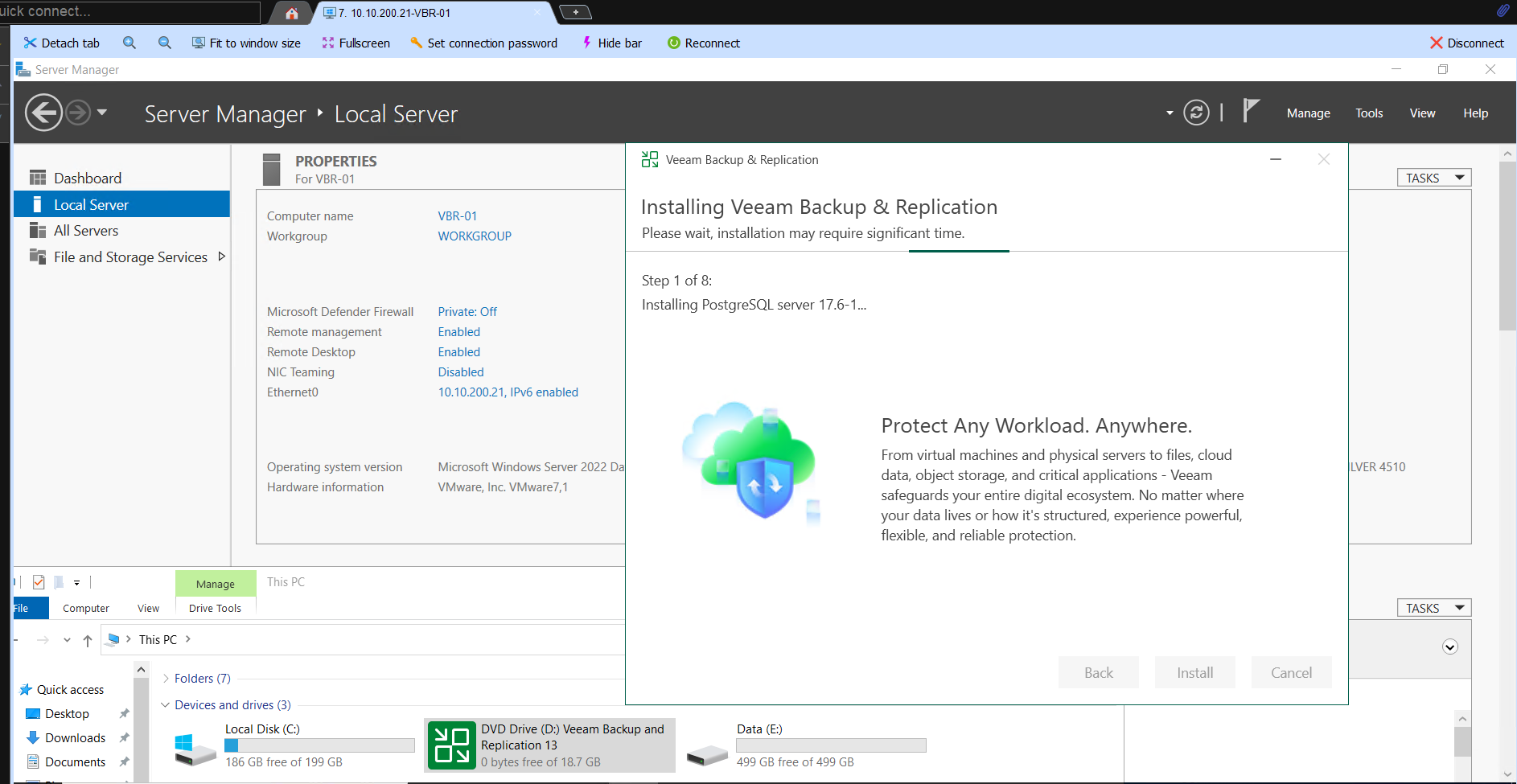Hide the session toolbar bar
The width and height of the screenshot is (1517, 784).
point(611,43)
